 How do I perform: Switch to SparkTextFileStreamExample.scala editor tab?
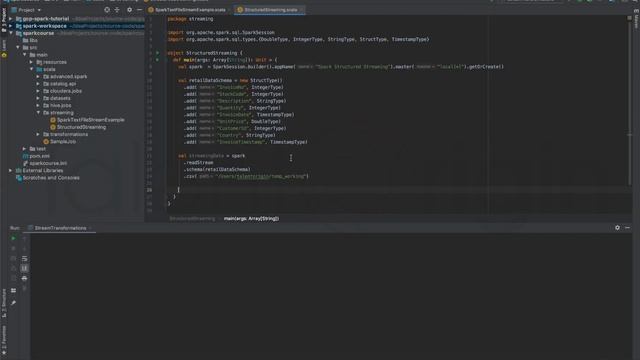[187, 10]
